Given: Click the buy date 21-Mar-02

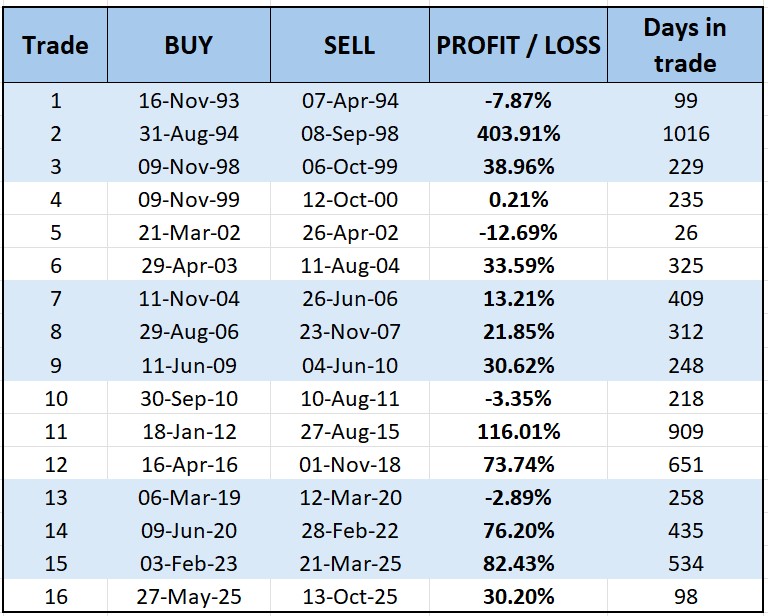Looking at the screenshot, I should click(189, 233).
